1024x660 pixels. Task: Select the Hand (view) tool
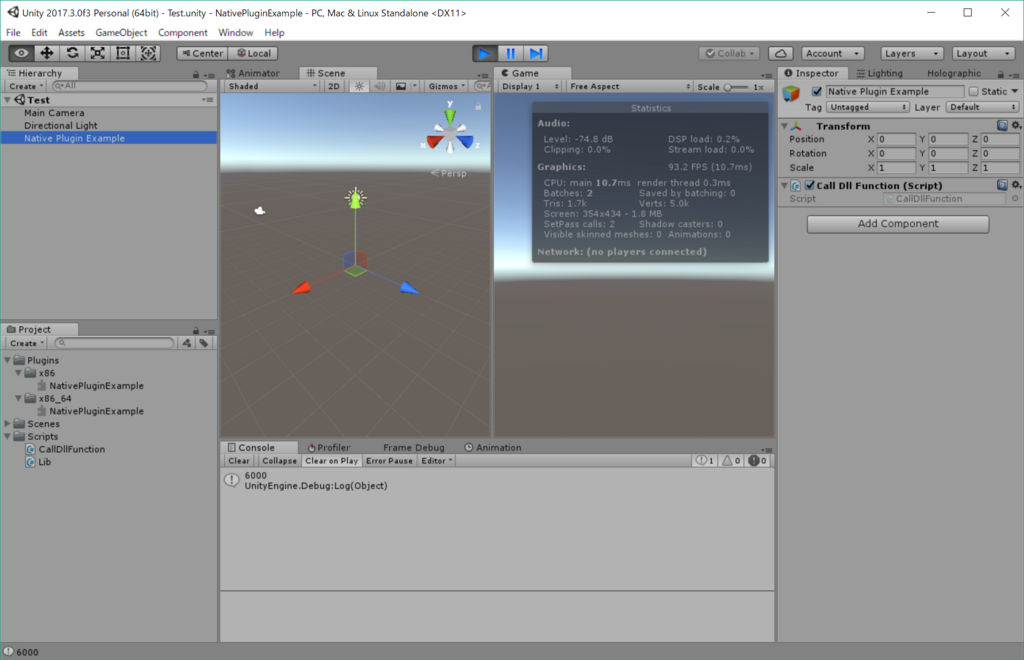pos(21,53)
